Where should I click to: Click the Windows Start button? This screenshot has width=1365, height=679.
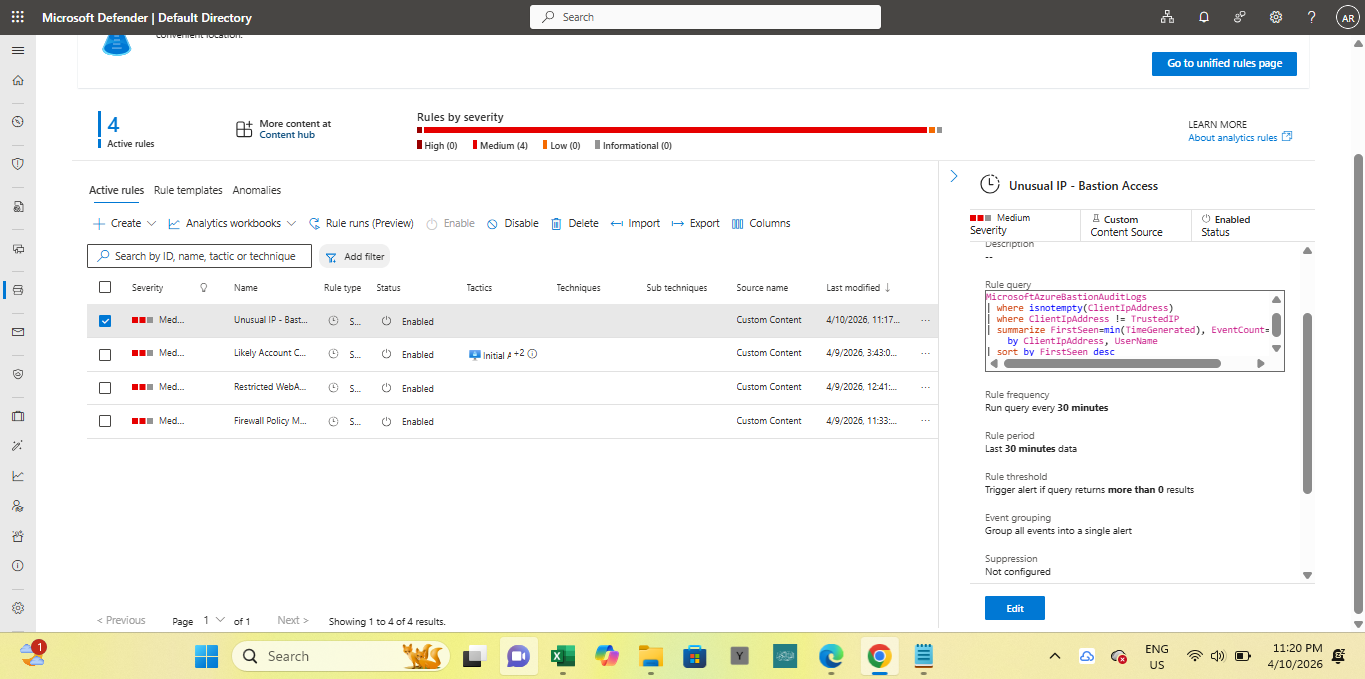pyautogui.click(x=206, y=656)
